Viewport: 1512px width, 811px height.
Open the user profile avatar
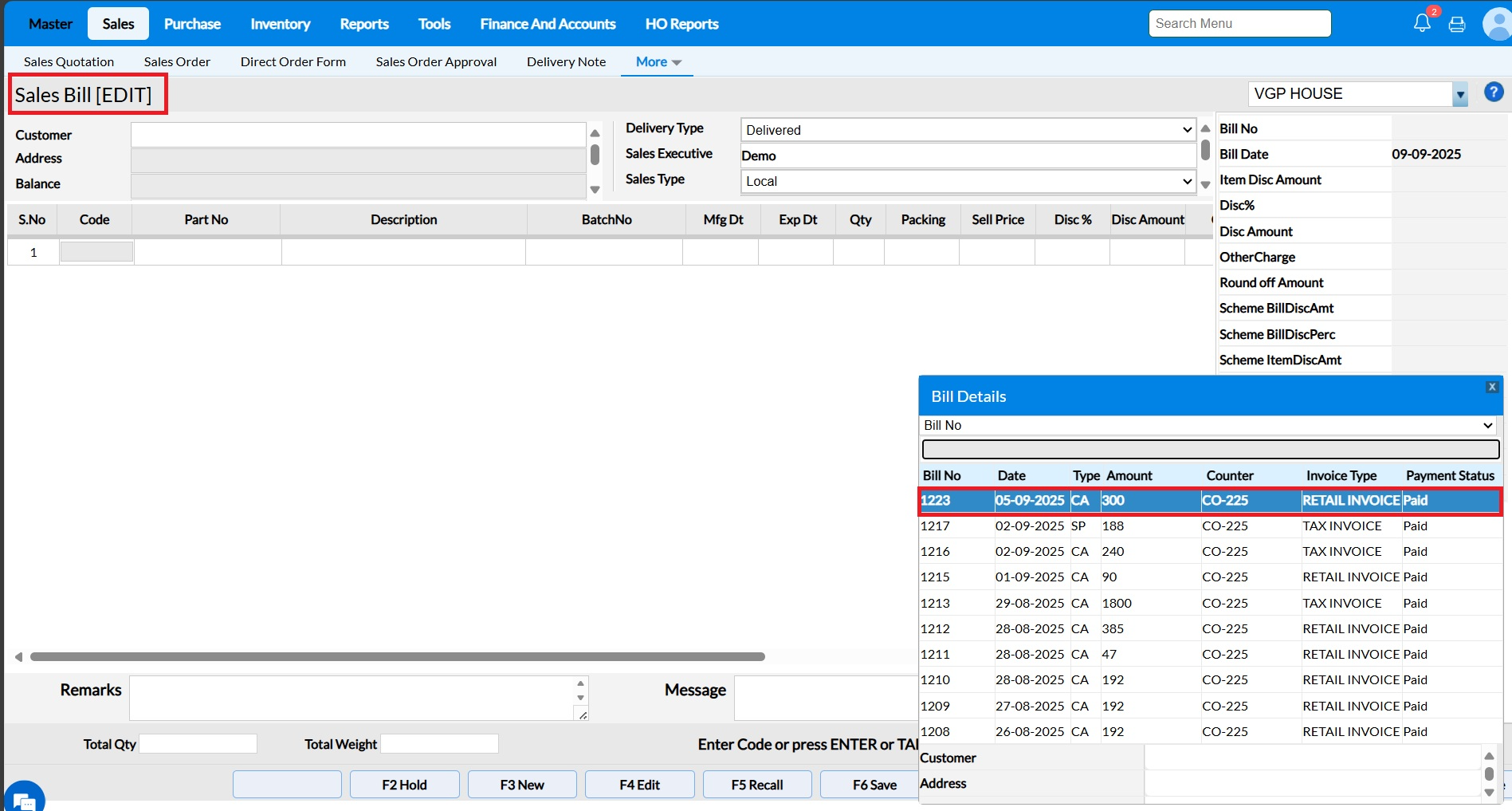pyautogui.click(x=1496, y=24)
